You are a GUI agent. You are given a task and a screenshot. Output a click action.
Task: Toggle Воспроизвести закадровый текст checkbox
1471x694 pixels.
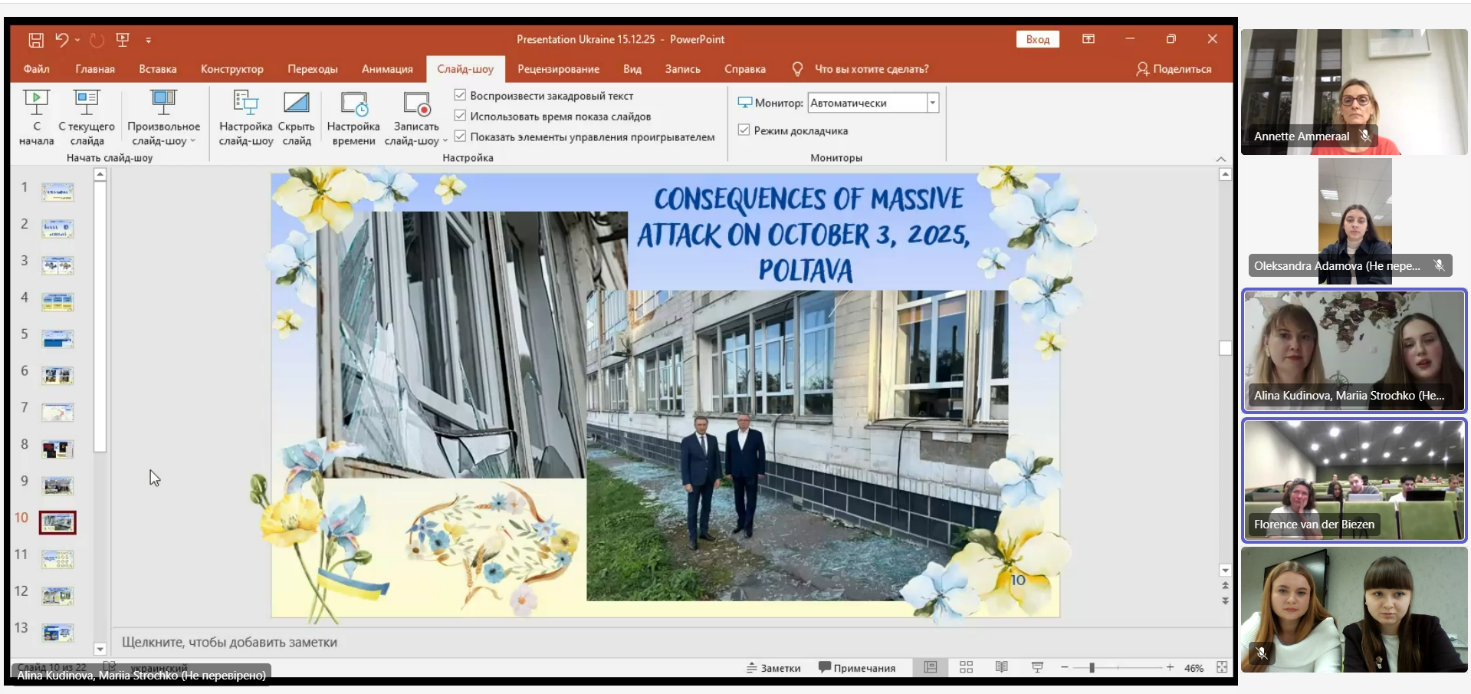click(x=460, y=96)
